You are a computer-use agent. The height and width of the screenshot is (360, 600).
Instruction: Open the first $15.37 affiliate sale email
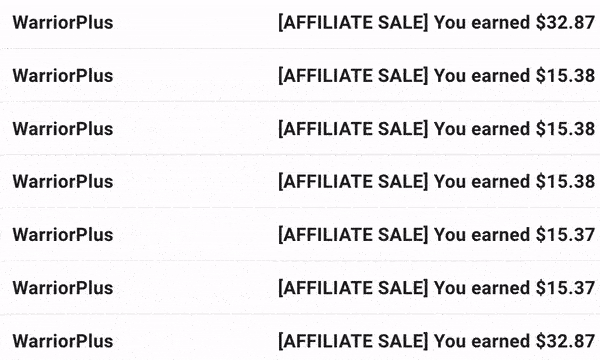pos(300,235)
